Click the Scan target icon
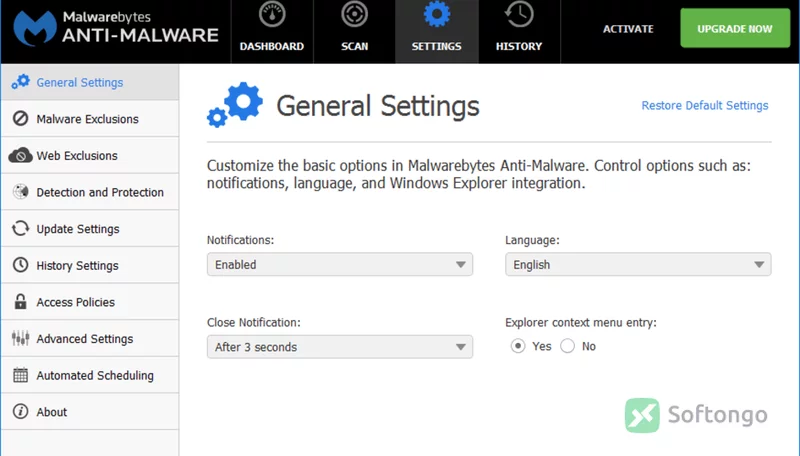800x456 pixels. 354,14
